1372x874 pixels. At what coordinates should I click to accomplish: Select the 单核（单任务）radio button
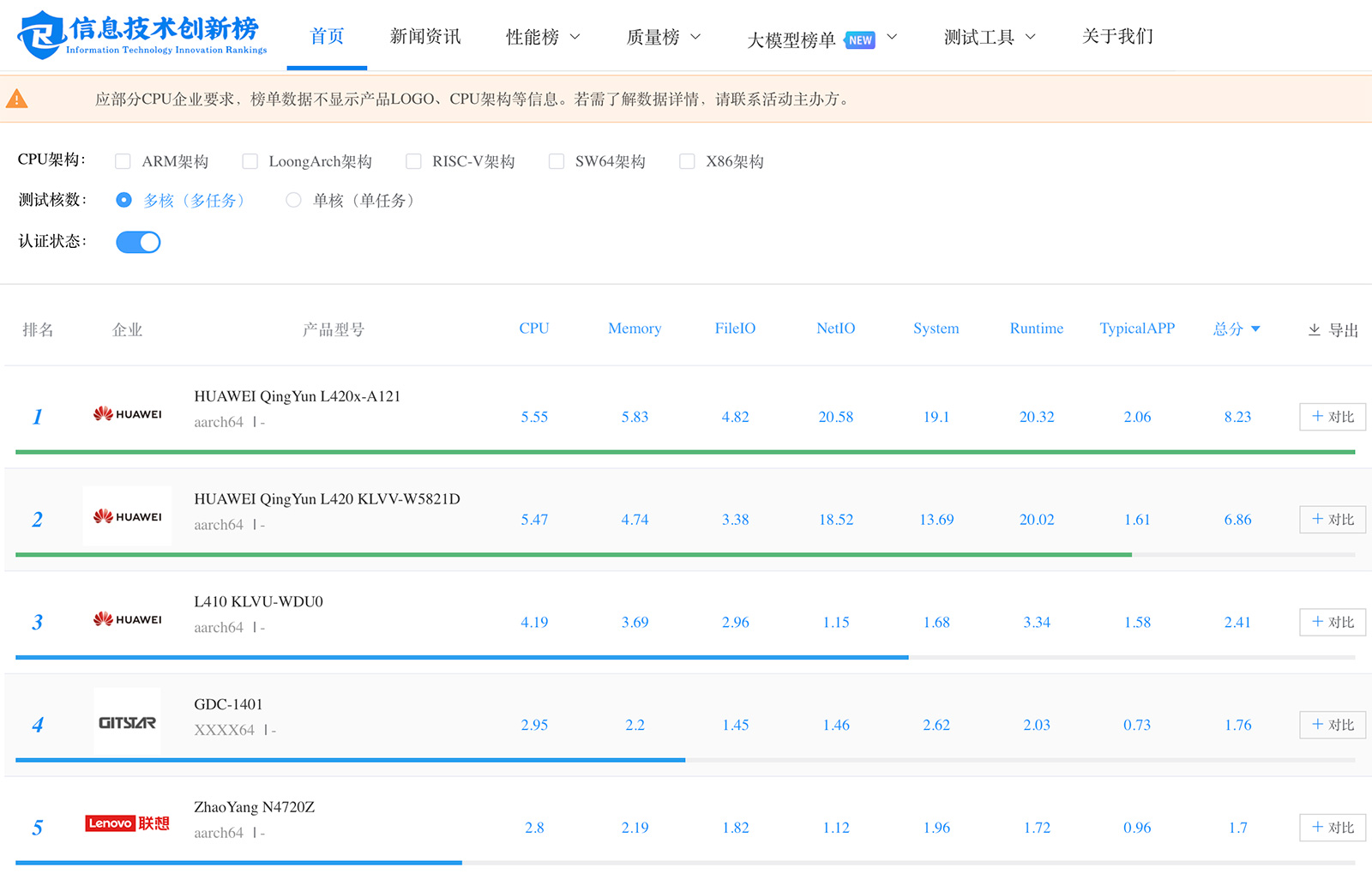click(293, 201)
